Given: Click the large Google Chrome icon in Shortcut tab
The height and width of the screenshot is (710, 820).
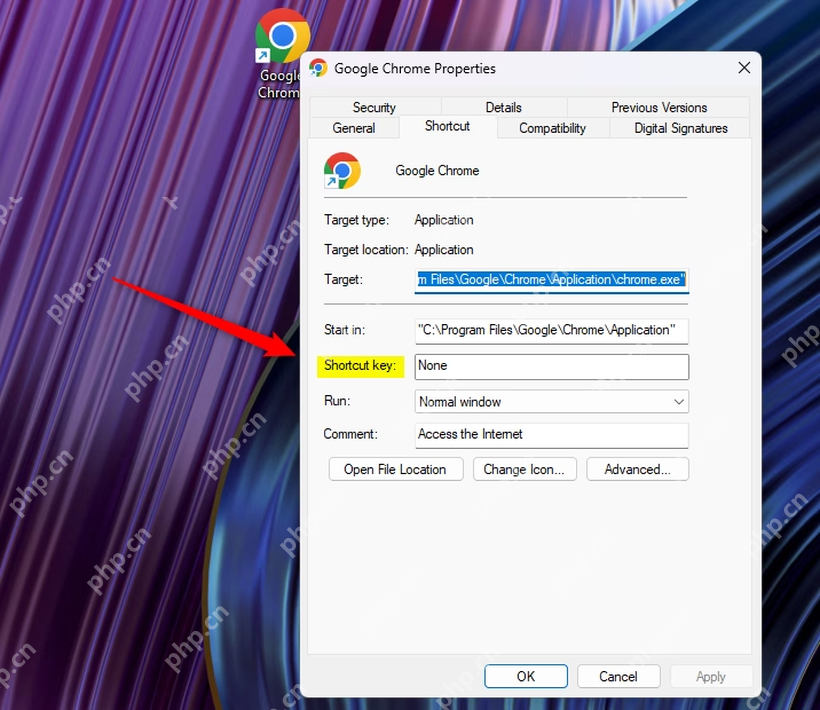Looking at the screenshot, I should point(342,170).
